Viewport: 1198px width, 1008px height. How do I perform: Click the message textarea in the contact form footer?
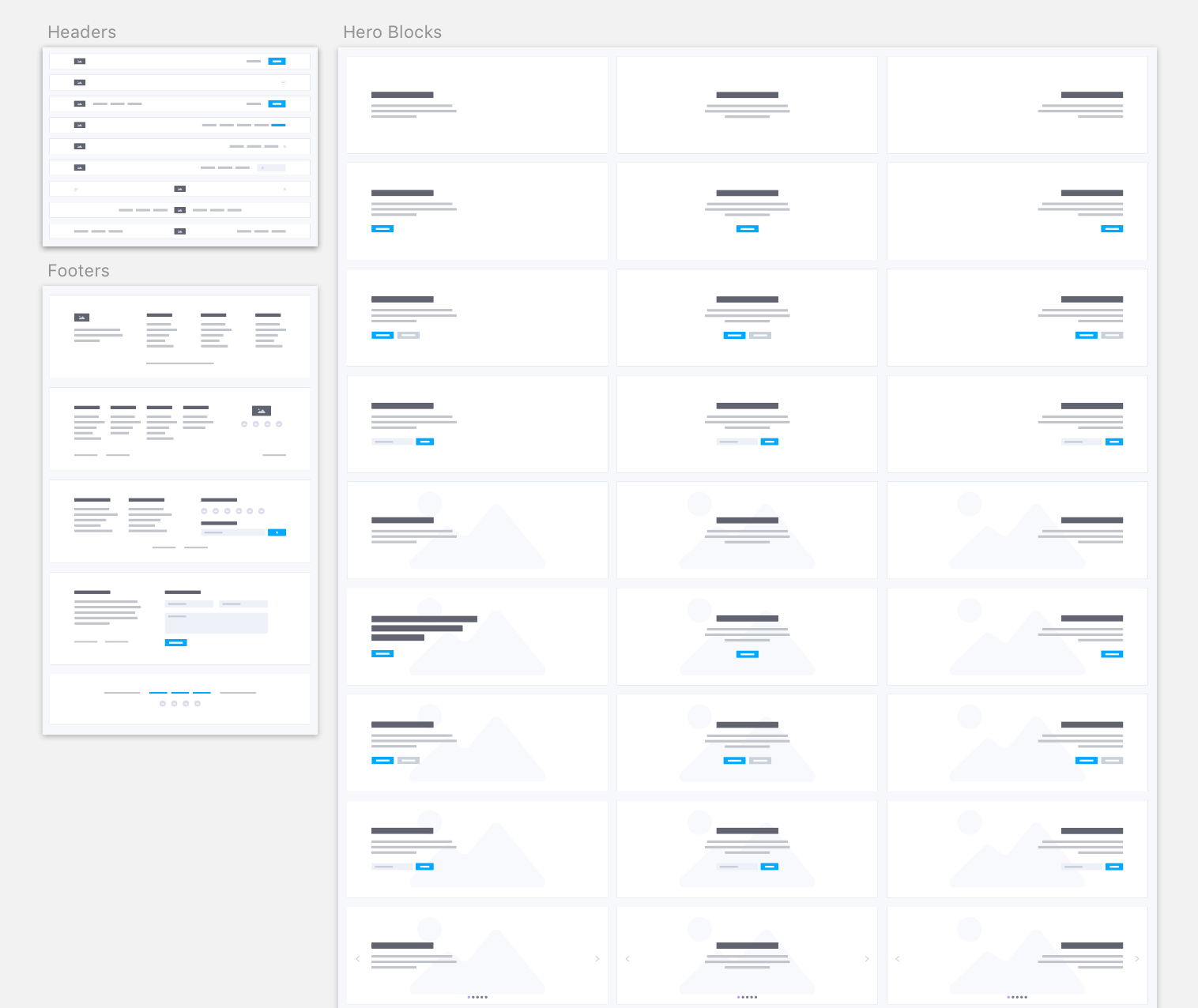click(x=216, y=622)
